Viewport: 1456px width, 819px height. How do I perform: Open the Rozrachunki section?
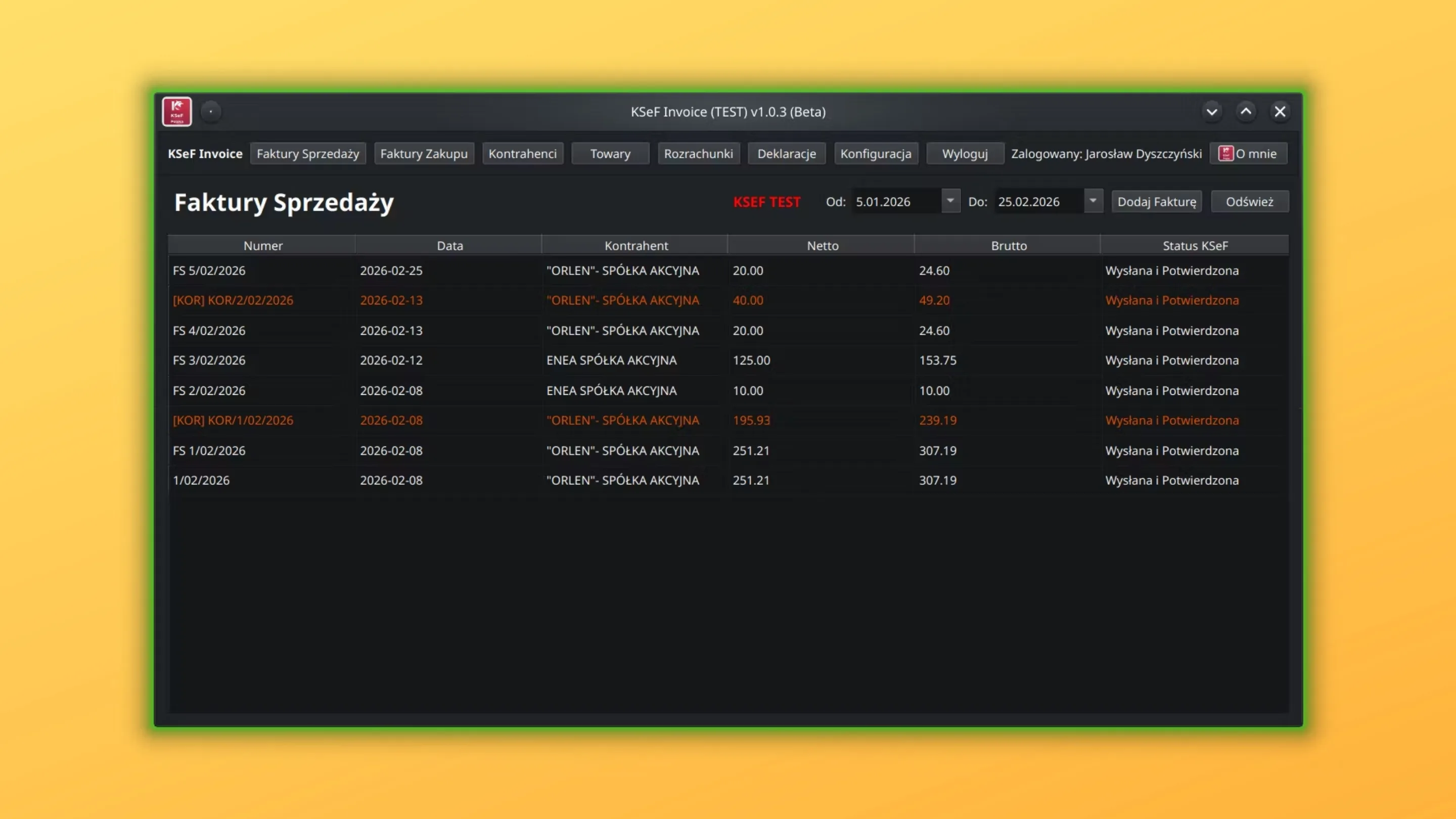699,153
